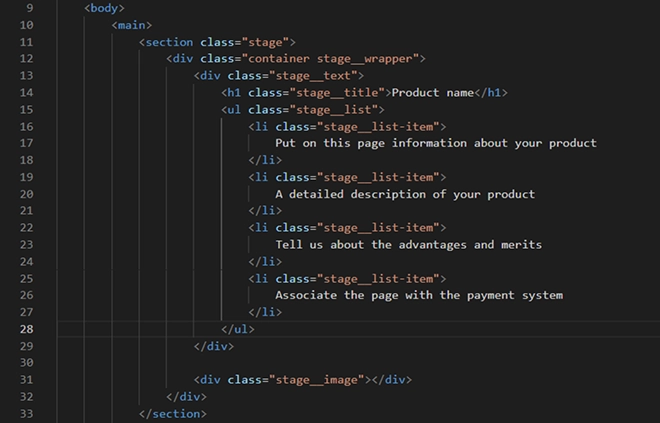Click "Associate the page with the payment system"
The height and width of the screenshot is (423, 660).
pos(419,295)
